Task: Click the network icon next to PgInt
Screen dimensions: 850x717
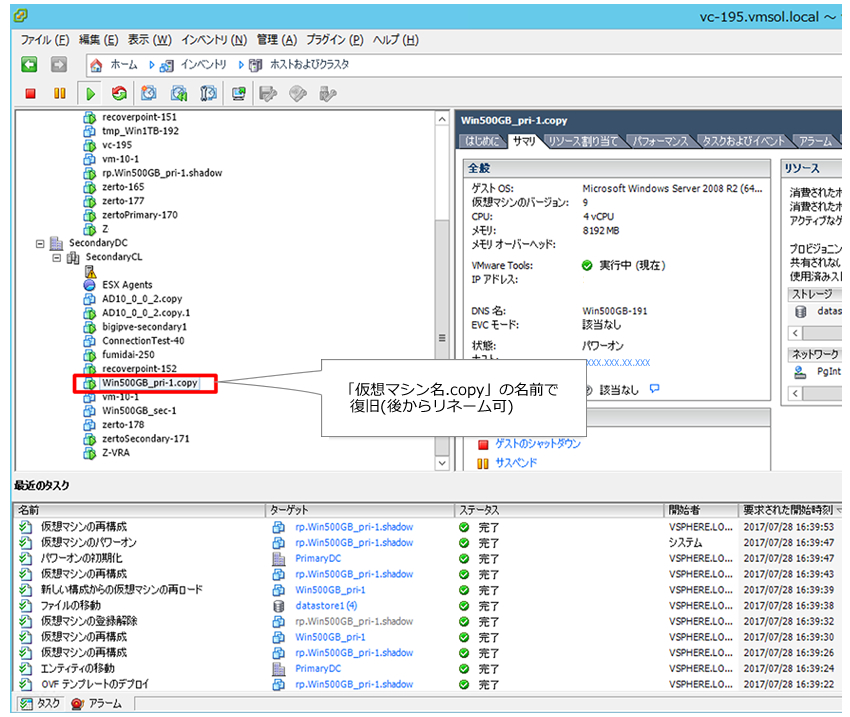Action: coord(800,372)
